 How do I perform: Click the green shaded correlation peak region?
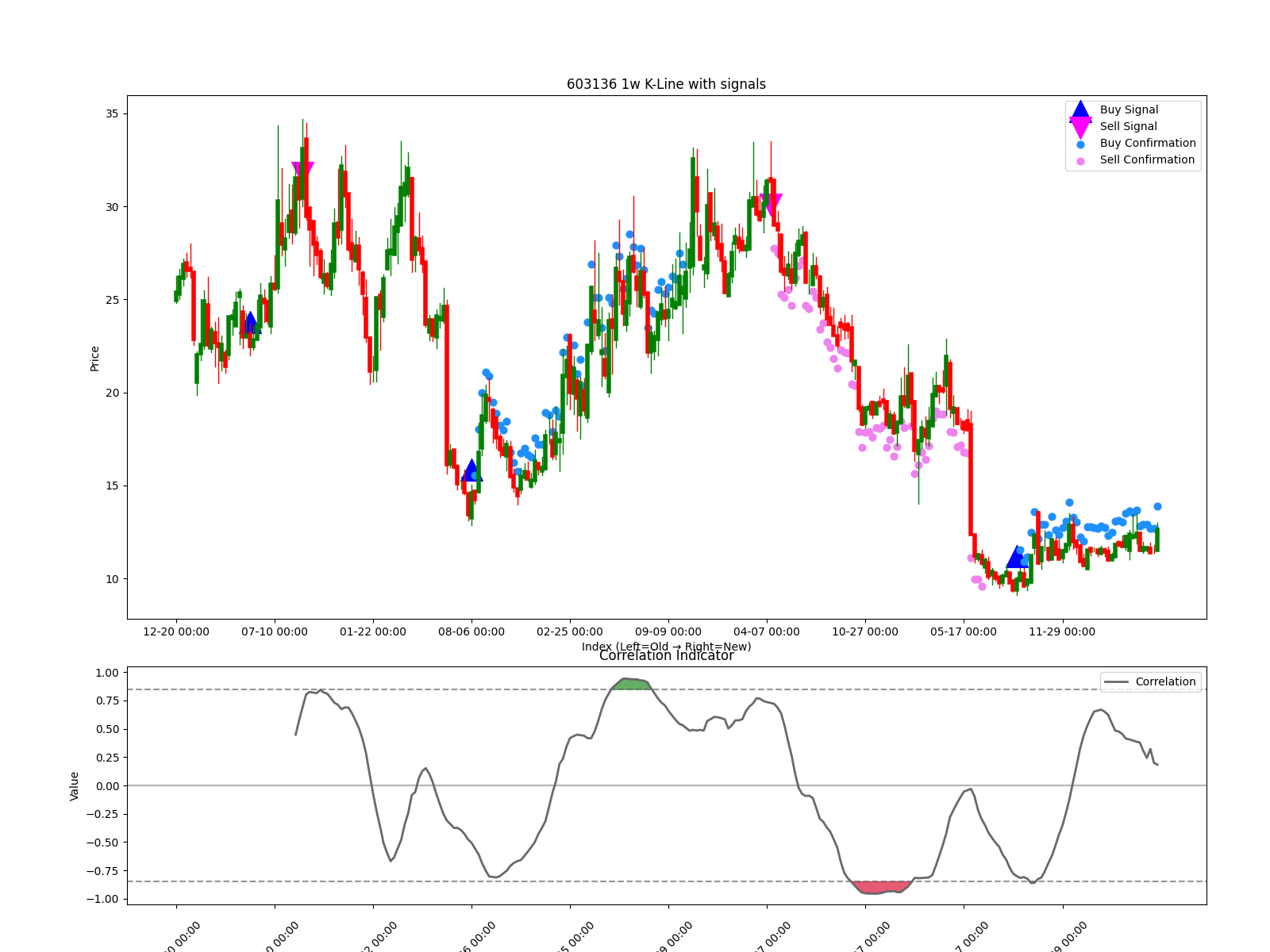coord(631,684)
